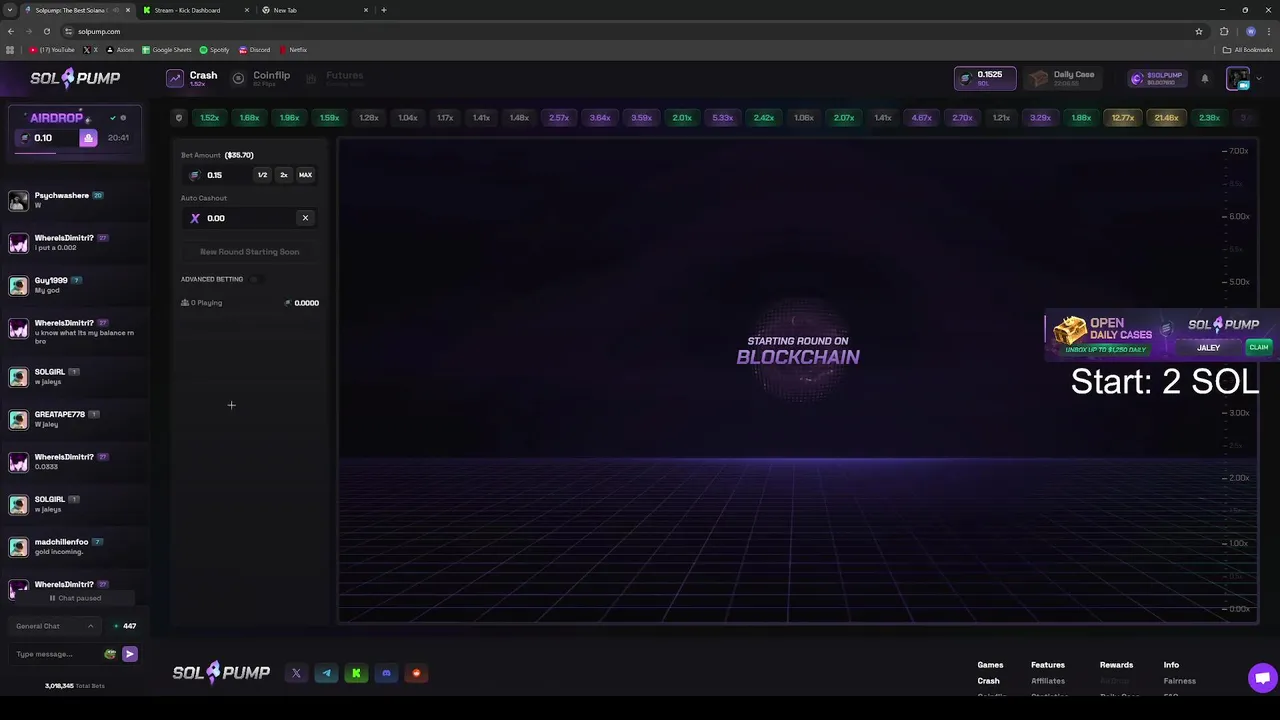Click madchillenfoo username in chat
This screenshot has width=1280, height=720.
click(62, 542)
